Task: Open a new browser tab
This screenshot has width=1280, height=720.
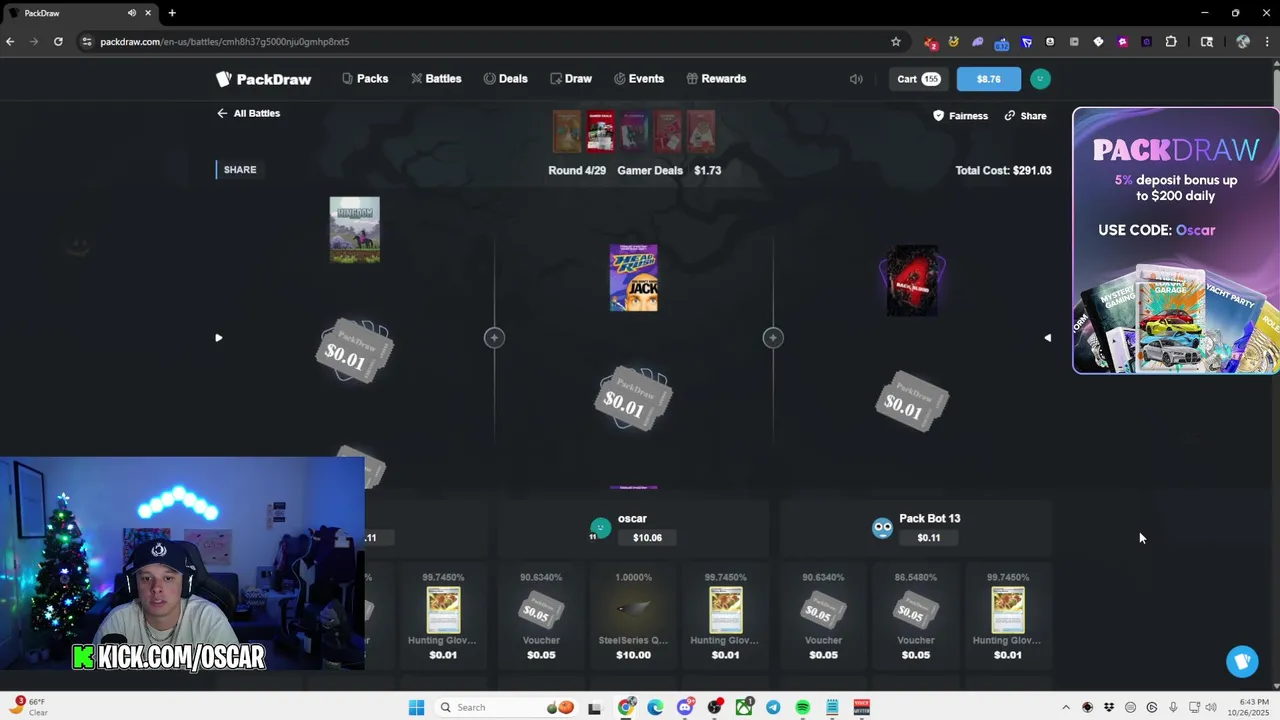Action: [172, 13]
